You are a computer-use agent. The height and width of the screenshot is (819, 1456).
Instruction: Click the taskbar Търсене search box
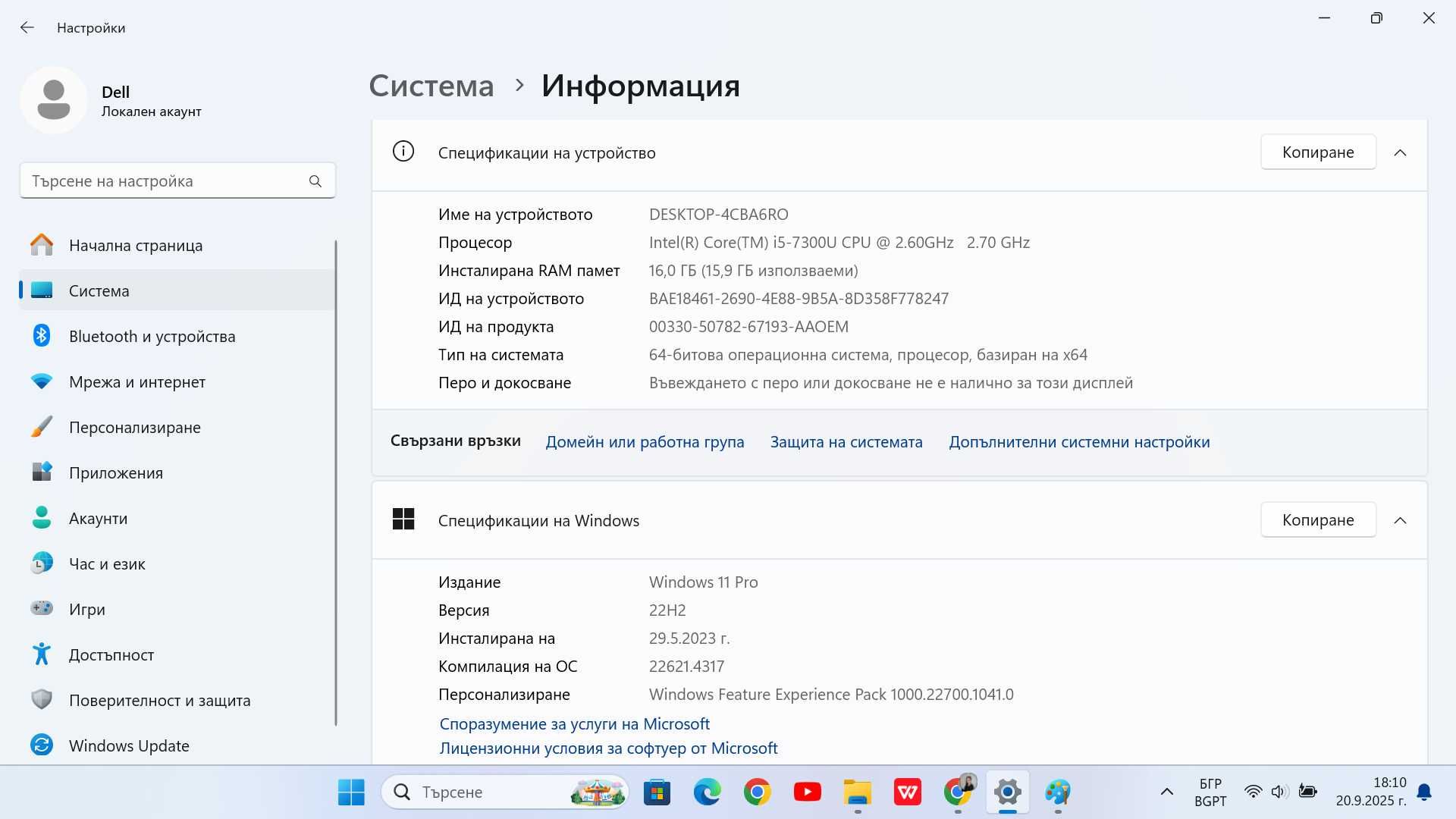[x=505, y=792]
